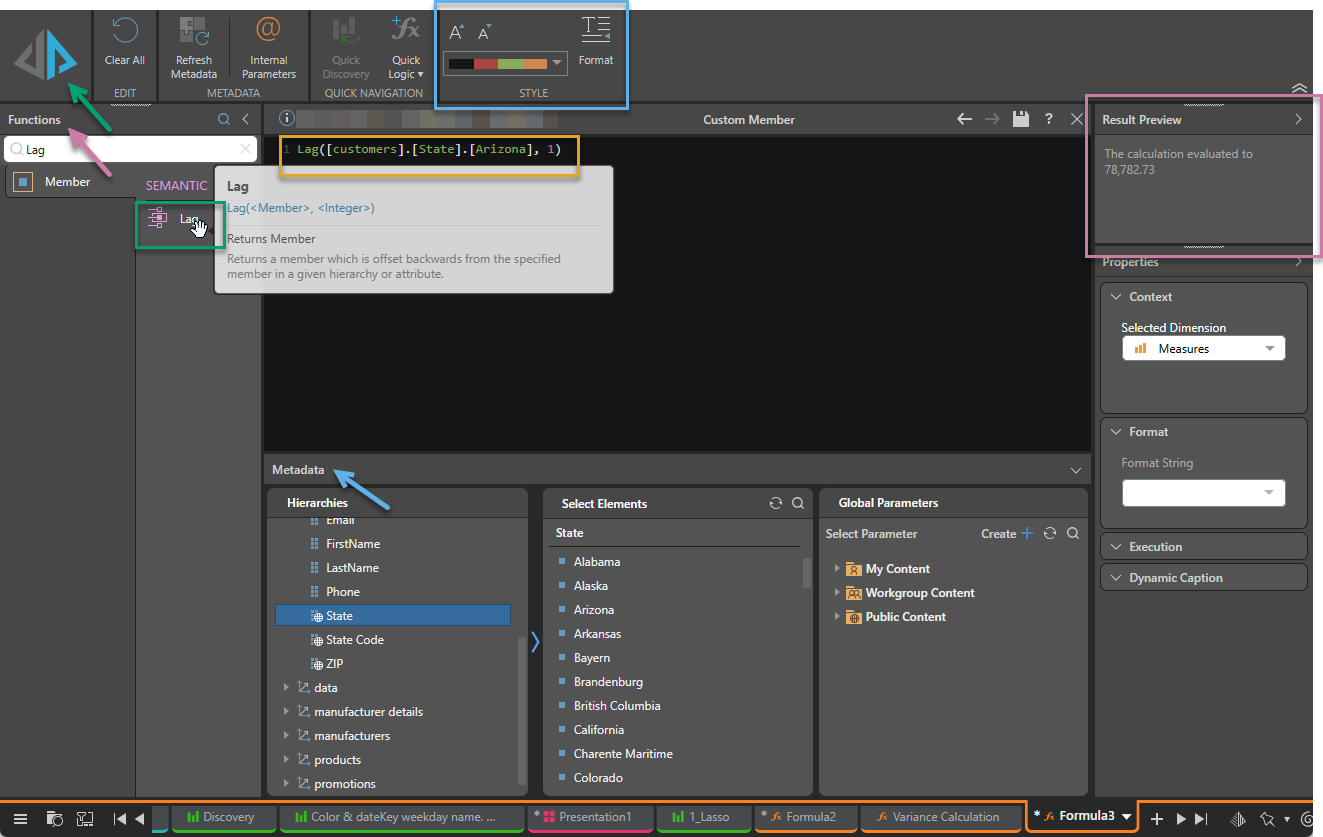Click the Pyramid logo home icon

(46, 55)
